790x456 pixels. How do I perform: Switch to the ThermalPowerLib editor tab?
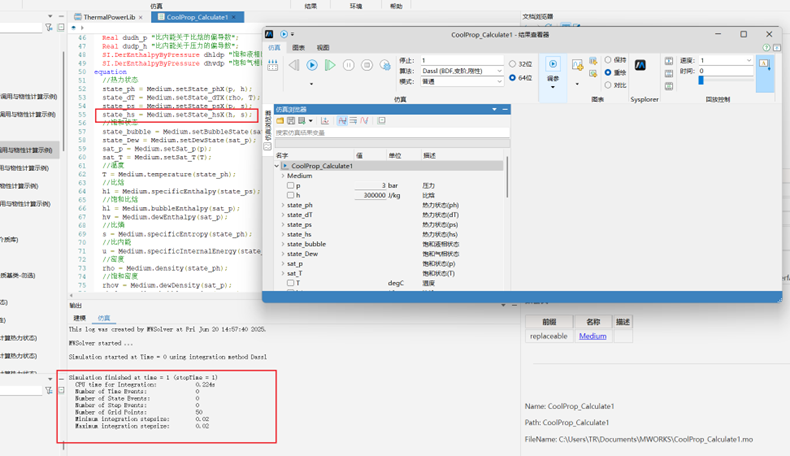coord(109,17)
